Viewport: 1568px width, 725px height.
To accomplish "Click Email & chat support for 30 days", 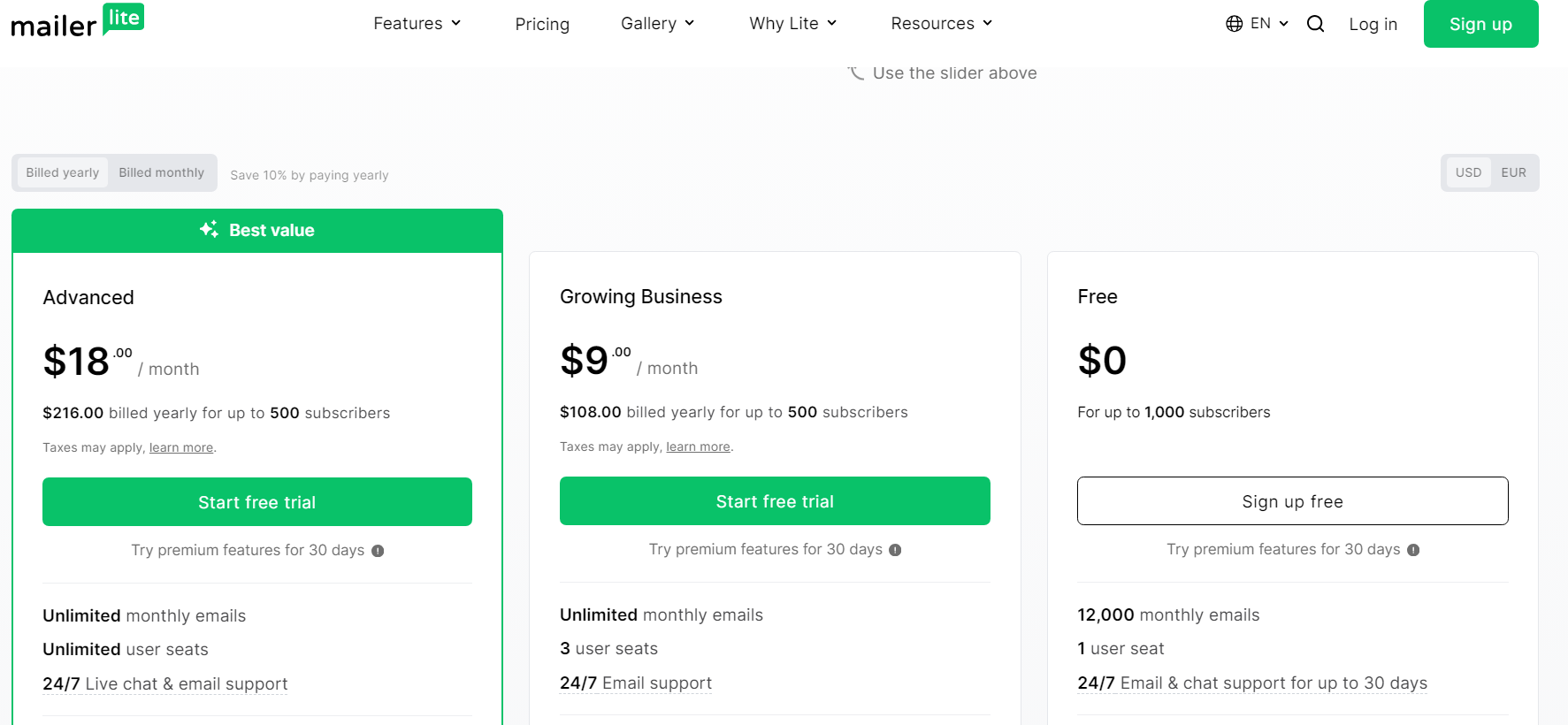I will pos(1252,683).
